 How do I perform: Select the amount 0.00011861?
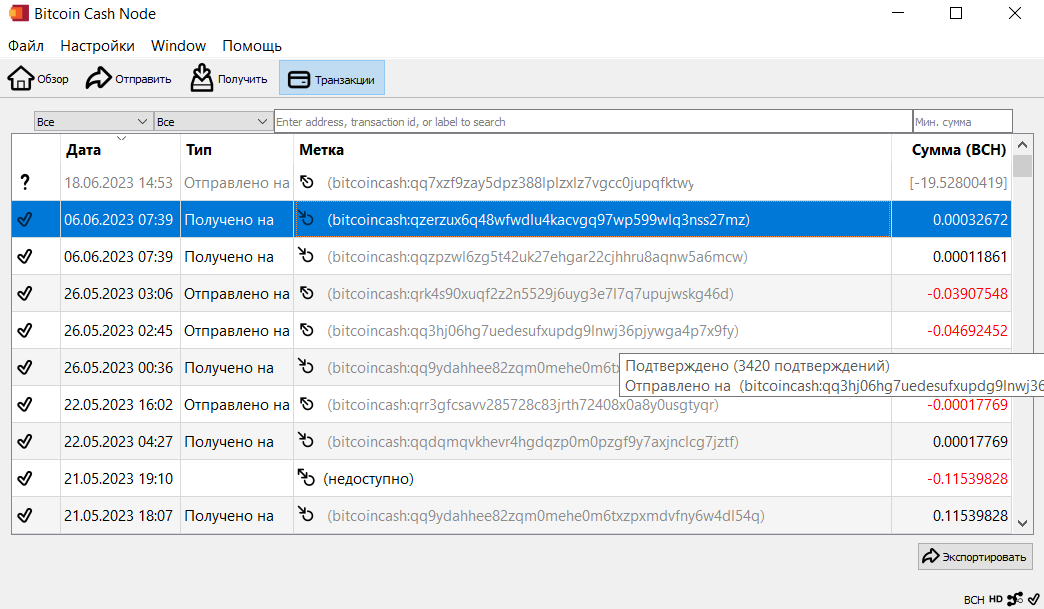[x=970, y=257]
